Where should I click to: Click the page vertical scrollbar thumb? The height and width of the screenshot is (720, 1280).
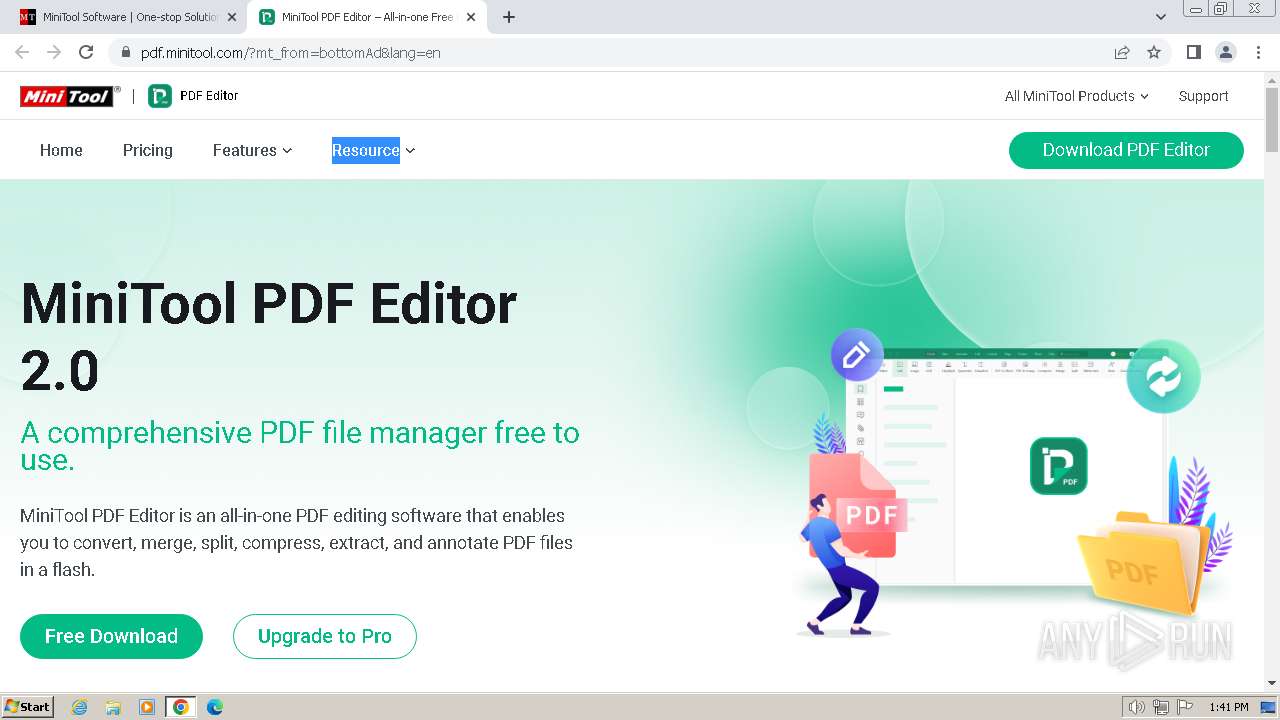tap(1272, 120)
